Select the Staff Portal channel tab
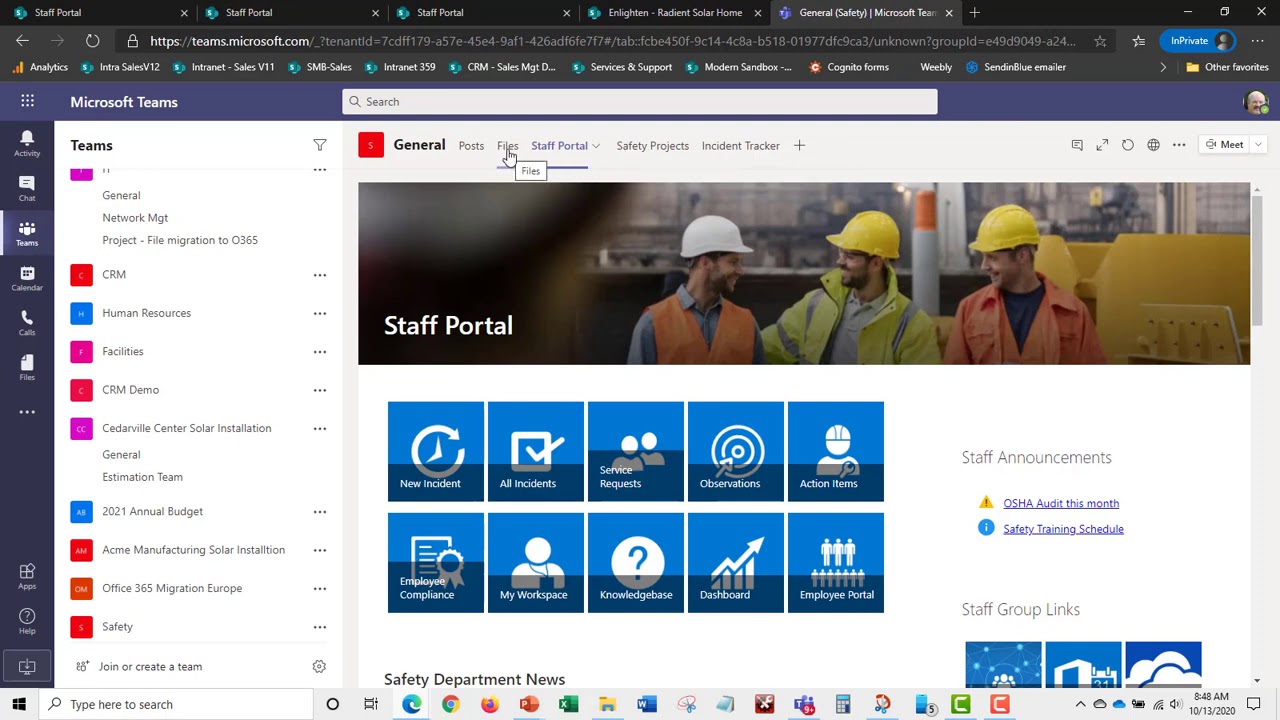Viewport: 1280px width, 720px height. coord(559,146)
